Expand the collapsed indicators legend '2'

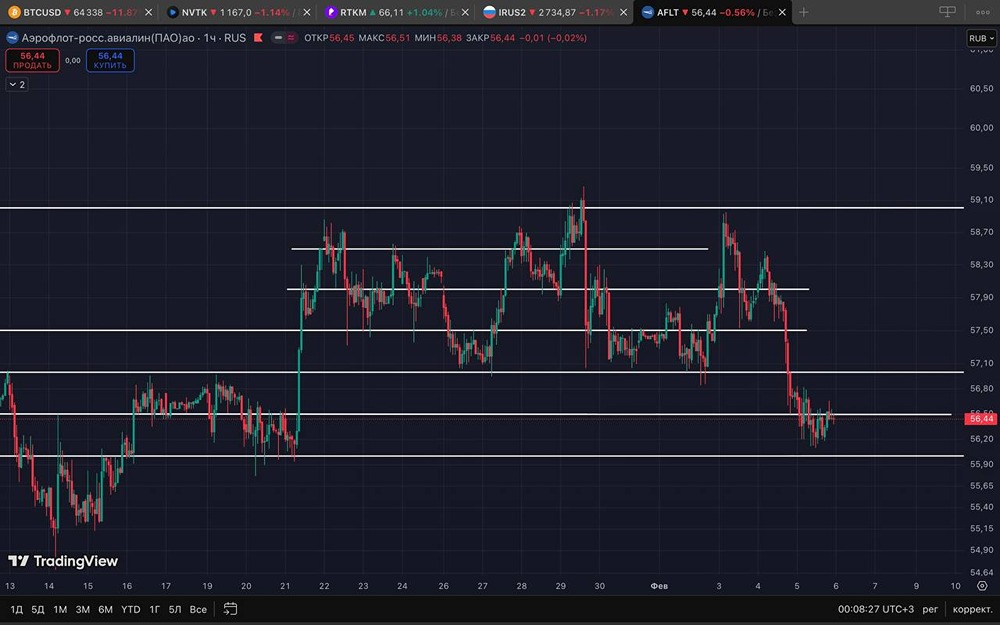(17, 84)
